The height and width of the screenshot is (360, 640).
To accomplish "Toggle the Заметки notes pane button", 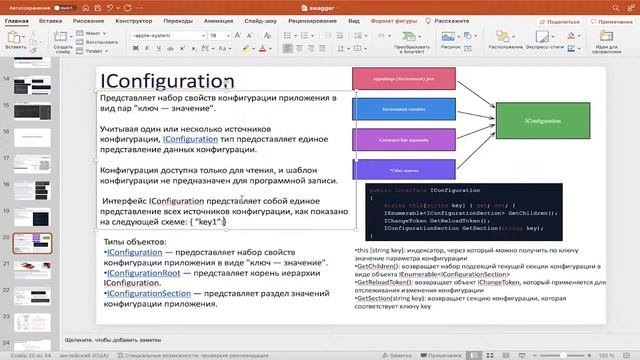I will tap(396, 356).
